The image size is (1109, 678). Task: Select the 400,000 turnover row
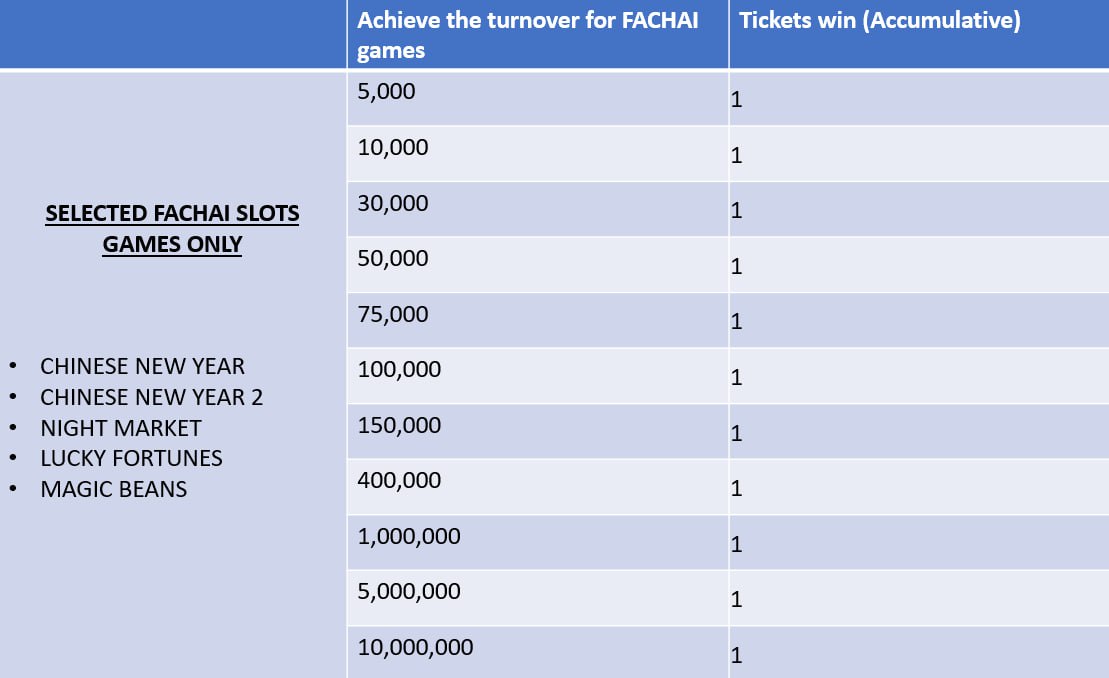click(x=728, y=487)
